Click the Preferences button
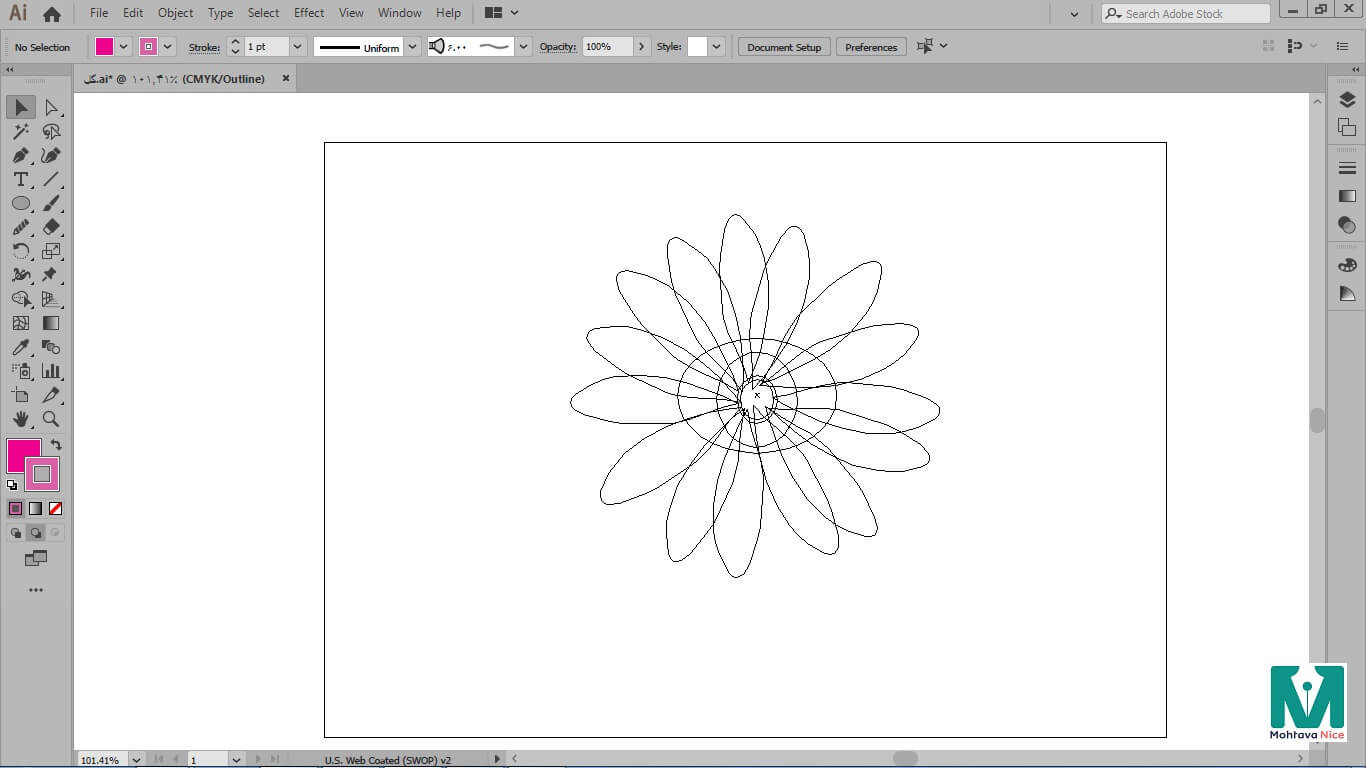Viewport: 1366px width, 768px height. (871, 47)
